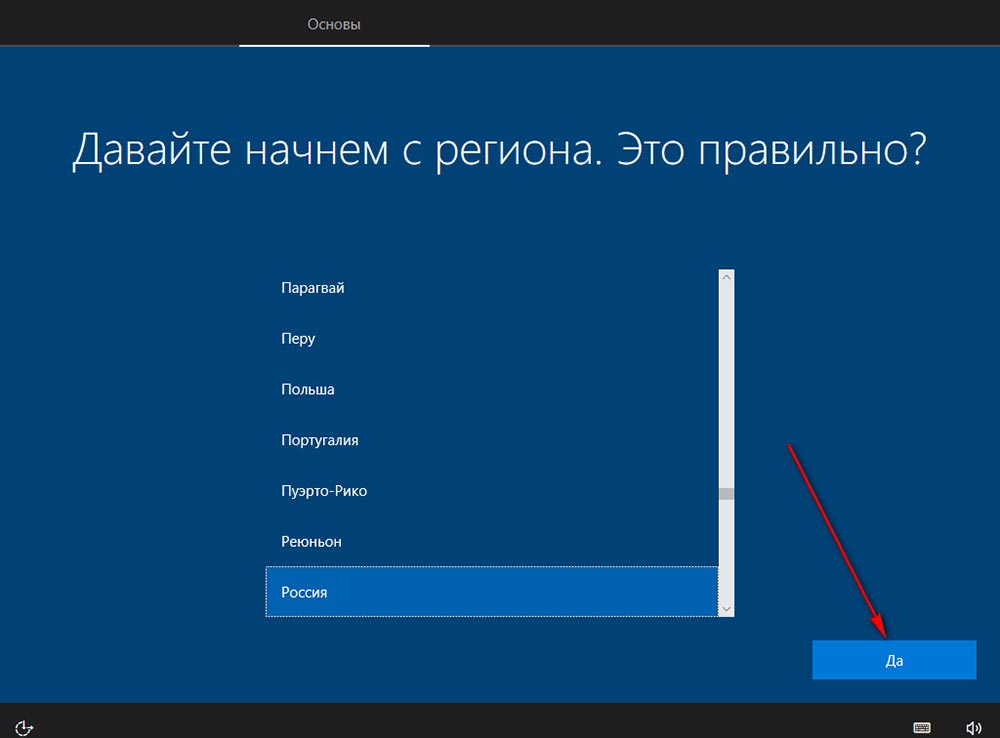Viewport: 1000px width, 738px height.
Task: Open the on-screen keyboard icon
Action: tap(922, 728)
